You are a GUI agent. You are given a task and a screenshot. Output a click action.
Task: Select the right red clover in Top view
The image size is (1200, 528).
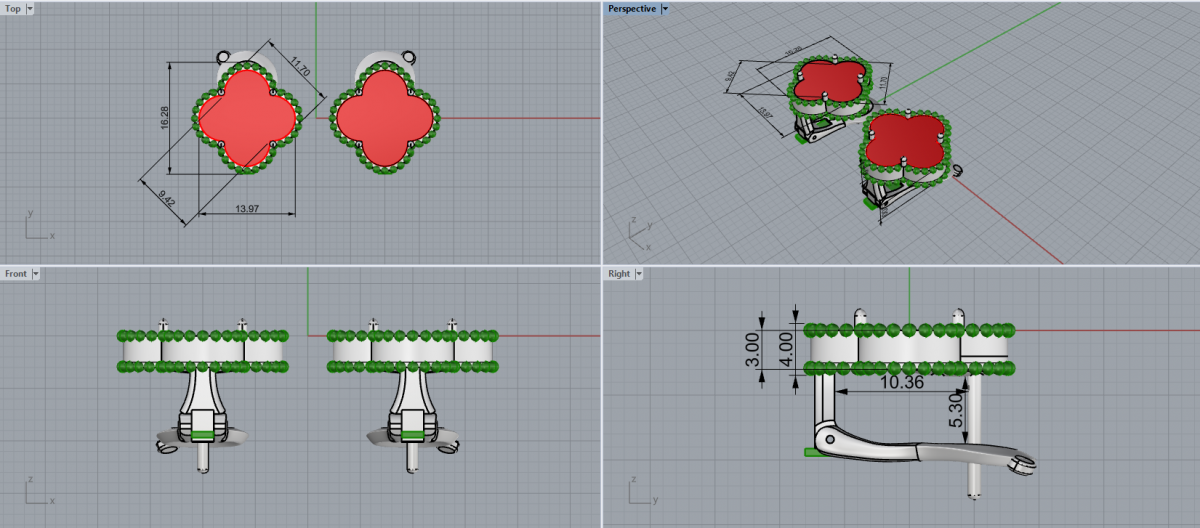click(386, 118)
